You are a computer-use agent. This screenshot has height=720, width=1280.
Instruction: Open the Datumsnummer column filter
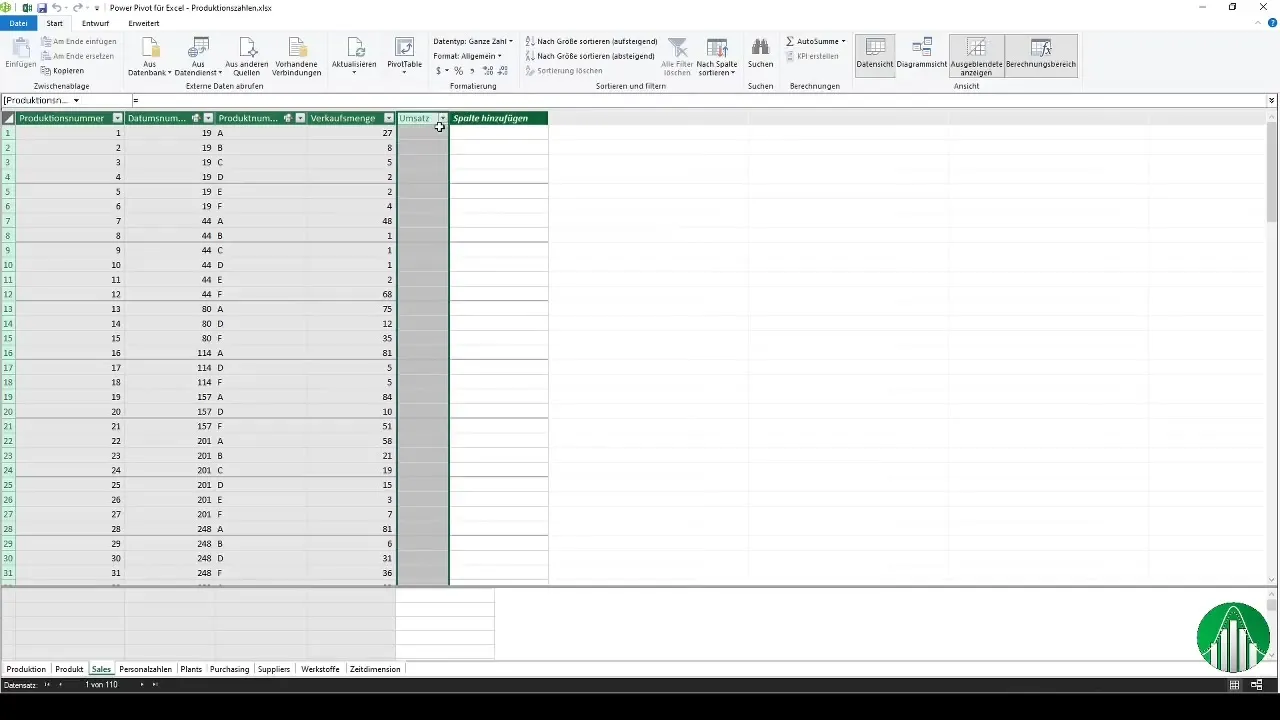pyautogui.click(x=209, y=118)
